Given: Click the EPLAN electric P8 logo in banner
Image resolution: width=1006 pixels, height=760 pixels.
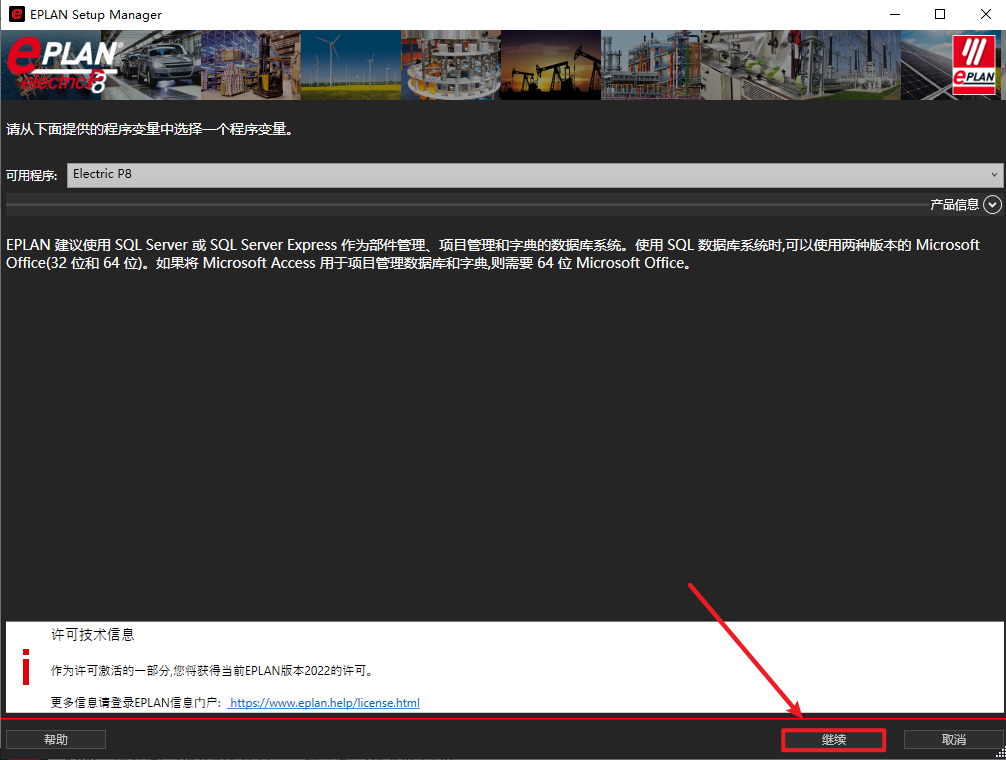Looking at the screenshot, I should (62, 65).
